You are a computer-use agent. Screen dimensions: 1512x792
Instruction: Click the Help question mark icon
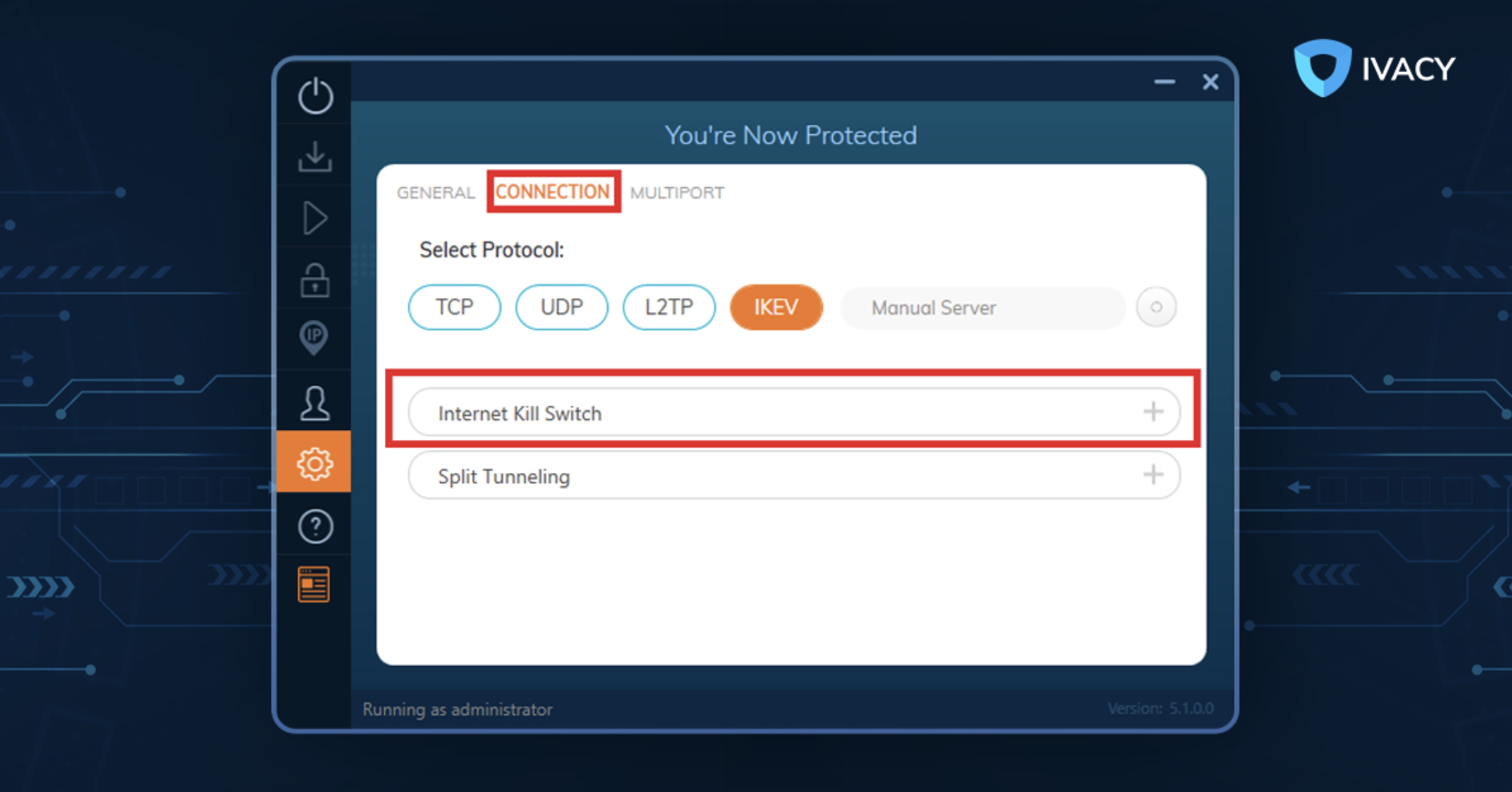(315, 527)
